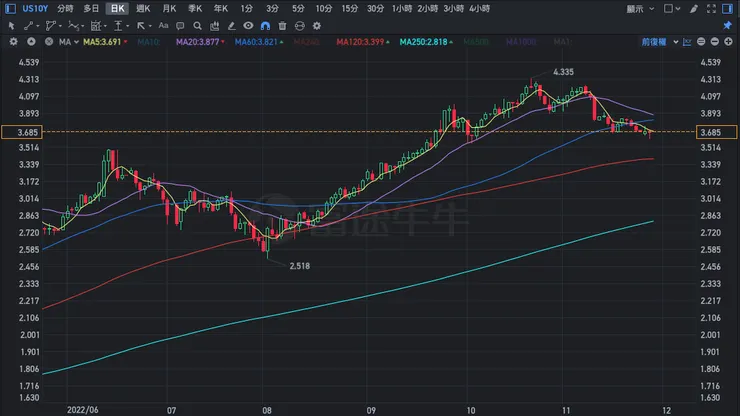The width and height of the screenshot is (740, 416).
Task: Add a comment bubble annotation
Action: pyautogui.click(x=180, y=26)
